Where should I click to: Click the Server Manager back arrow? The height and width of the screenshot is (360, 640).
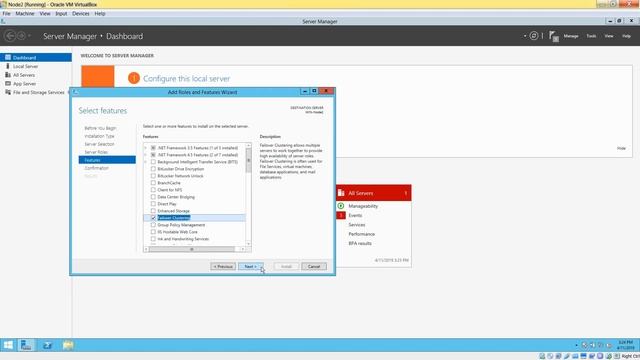10,36
